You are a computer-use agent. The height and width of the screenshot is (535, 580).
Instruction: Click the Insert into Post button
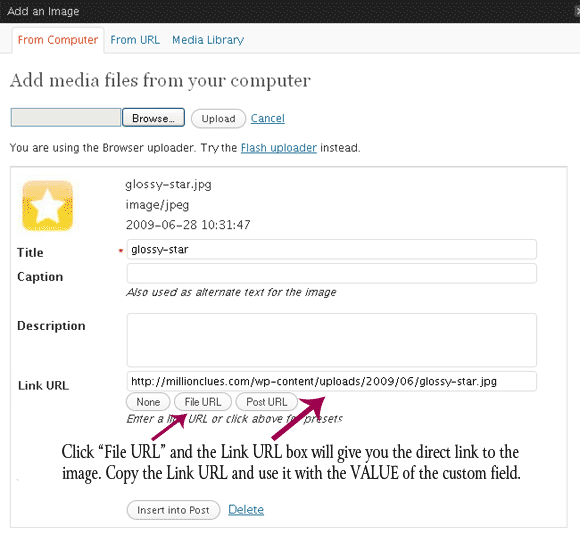(173, 510)
